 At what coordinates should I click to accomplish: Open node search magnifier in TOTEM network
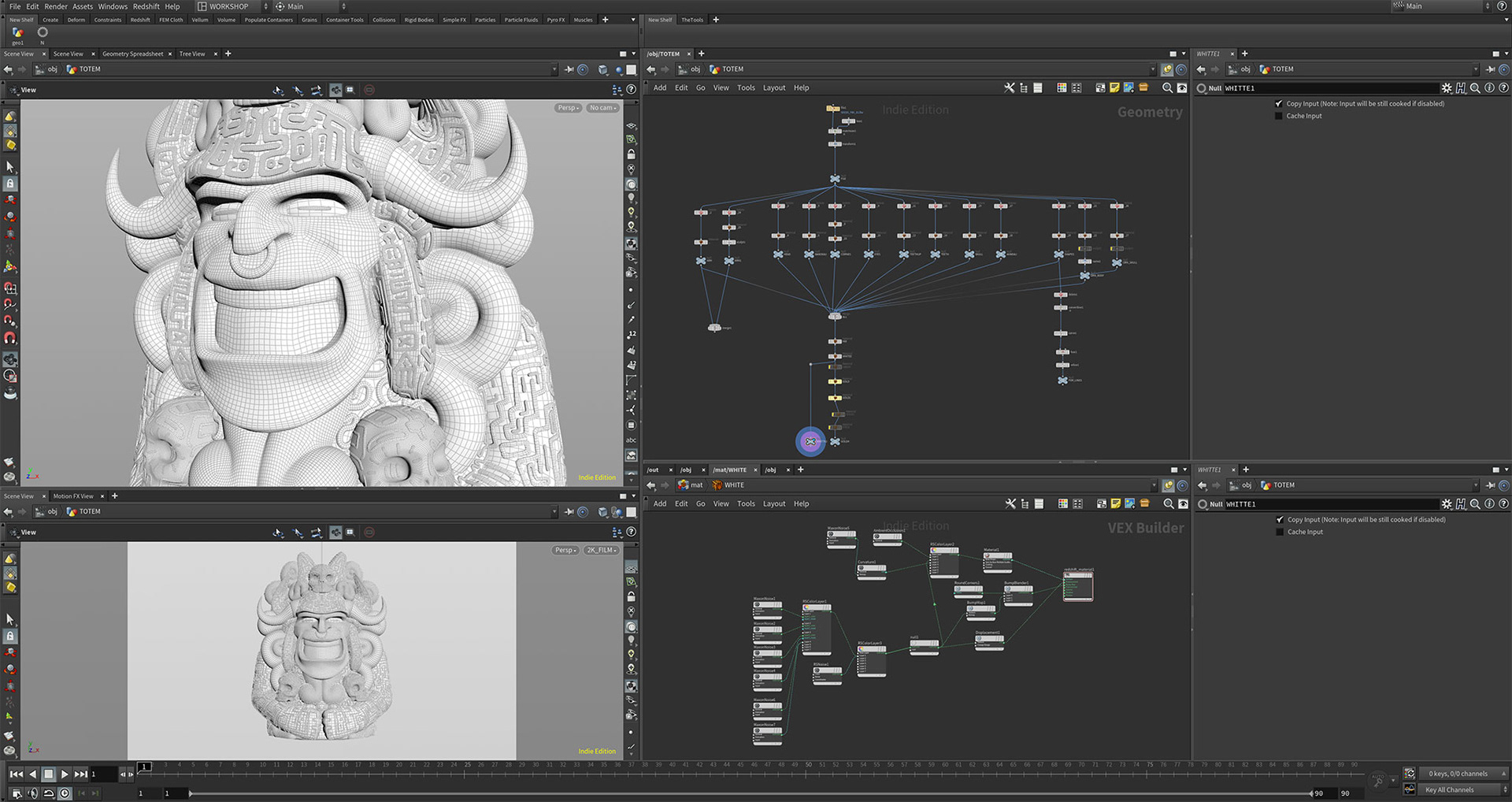pyautogui.click(x=1167, y=88)
